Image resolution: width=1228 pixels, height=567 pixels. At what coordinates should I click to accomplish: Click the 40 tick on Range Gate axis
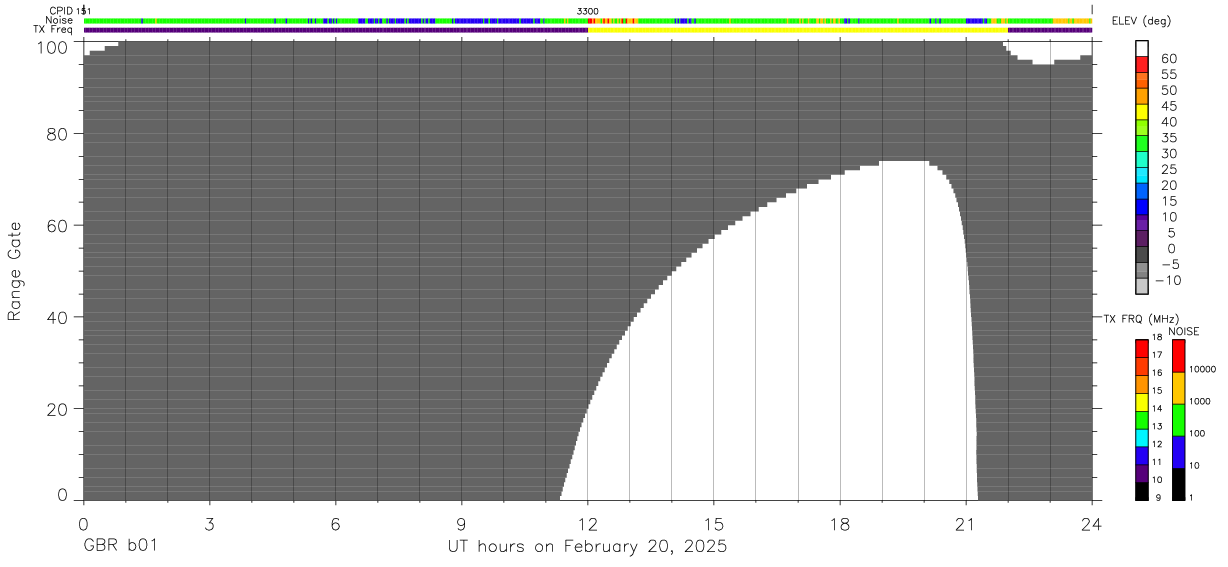(x=59, y=317)
